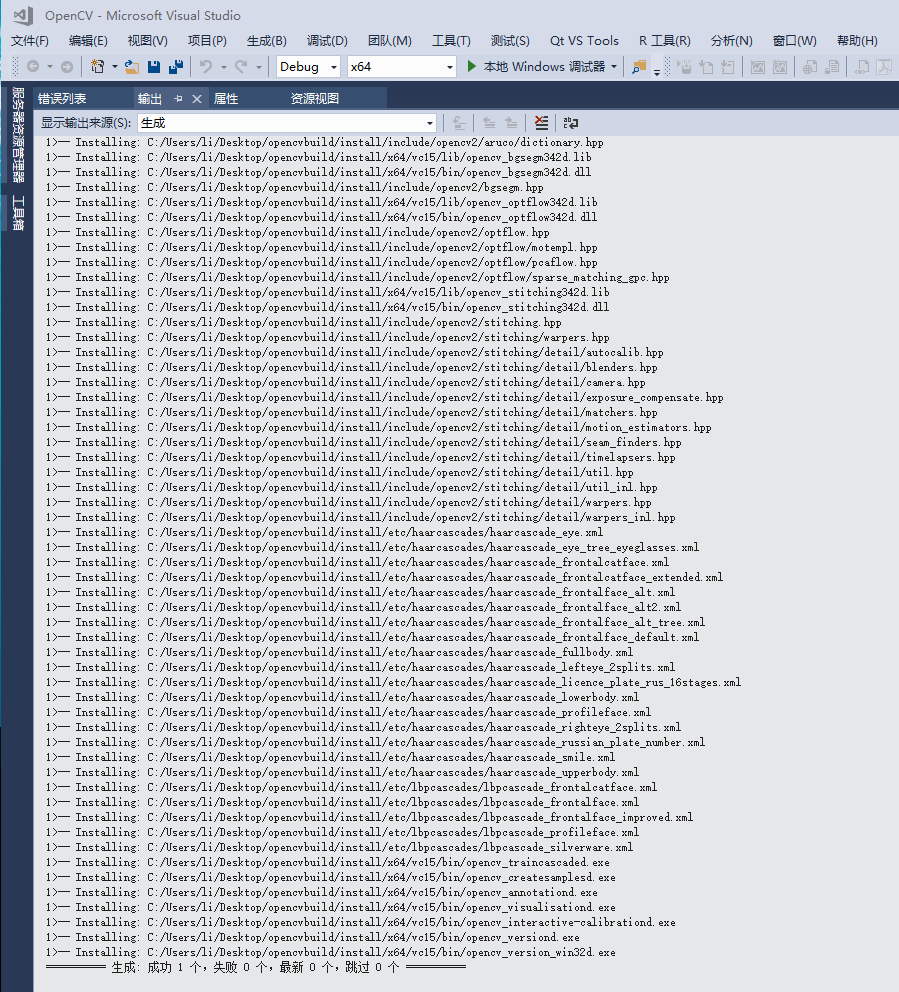Go to next message in output
Viewport: 899px width, 992px height.
(511, 123)
